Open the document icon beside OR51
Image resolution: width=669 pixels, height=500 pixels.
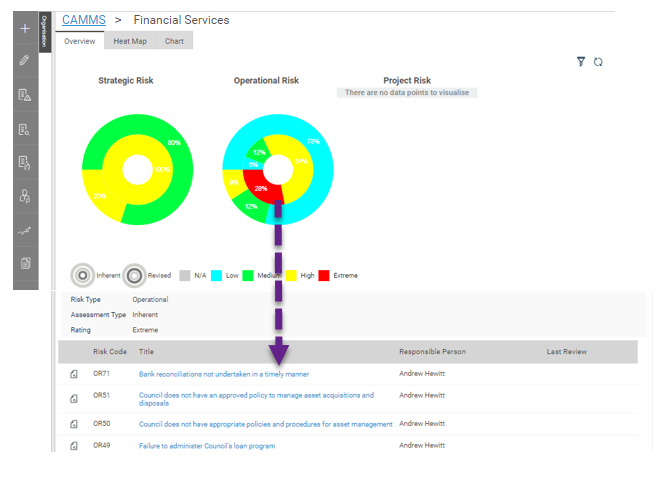coord(74,398)
